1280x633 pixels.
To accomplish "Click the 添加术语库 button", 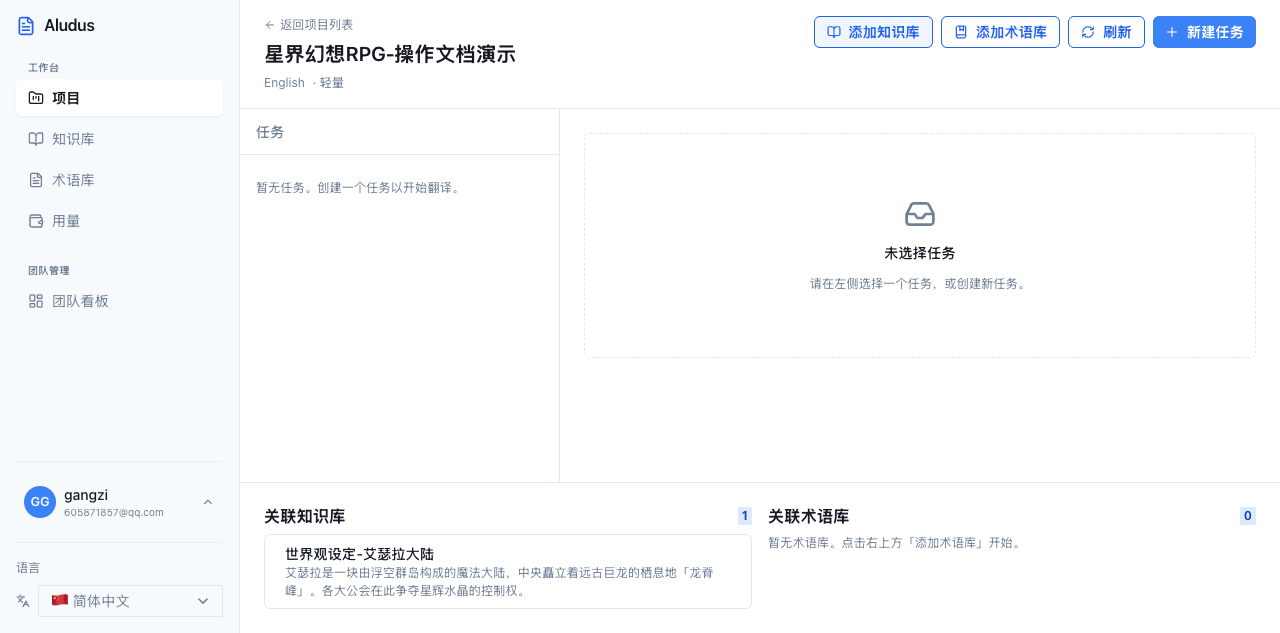I will (x=1000, y=32).
